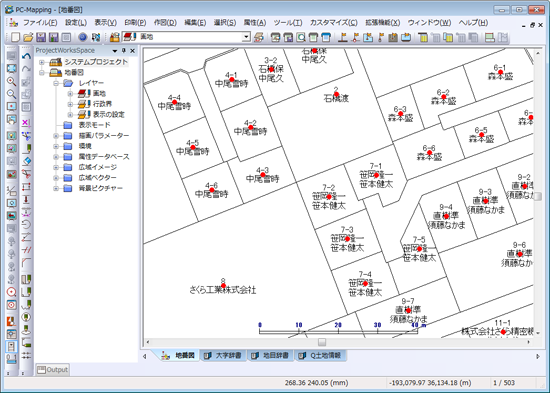
Task: Click the 1 / 503 status bar counter
Action: click(x=504, y=383)
